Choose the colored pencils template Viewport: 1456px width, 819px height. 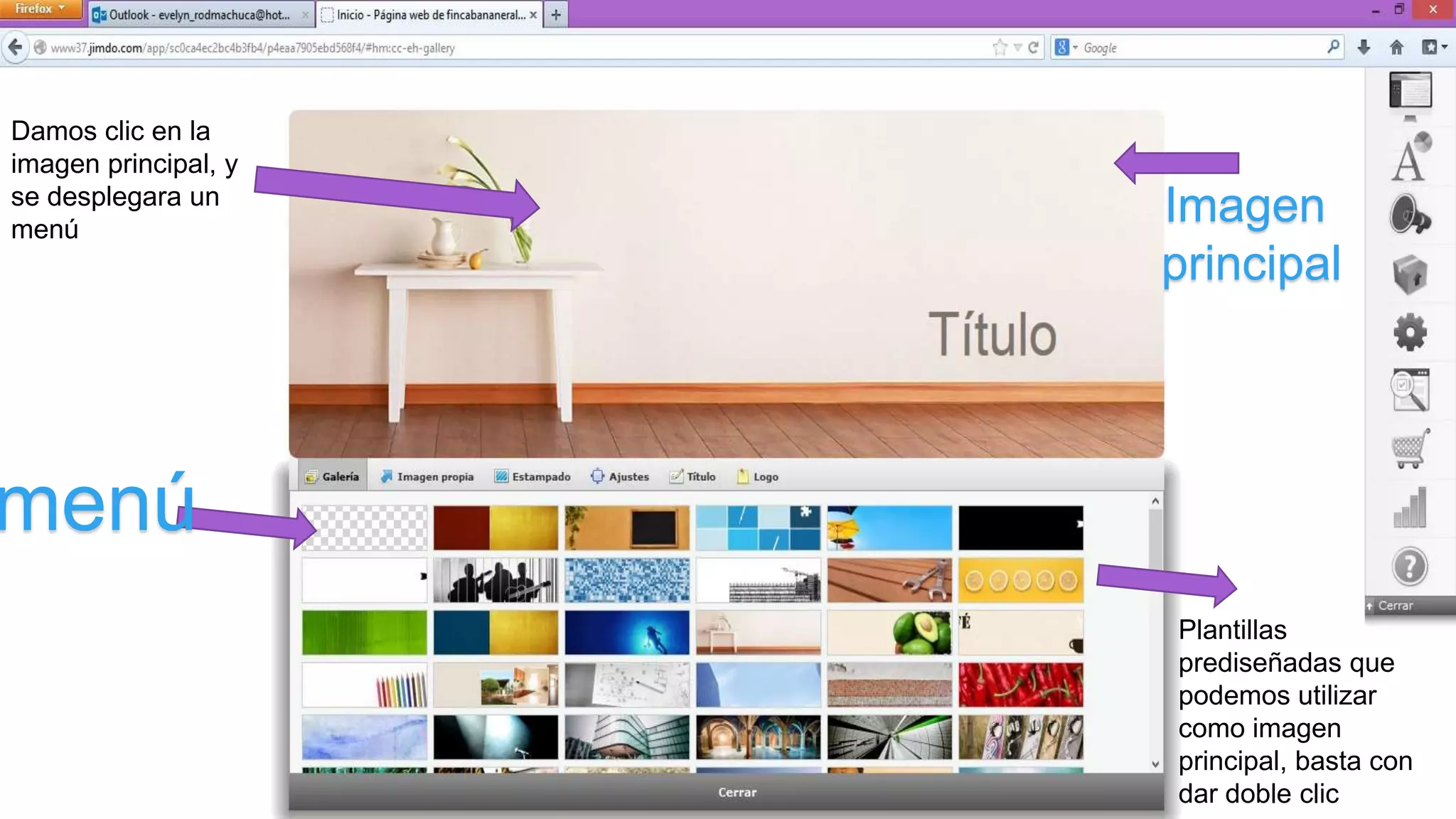point(364,685)
